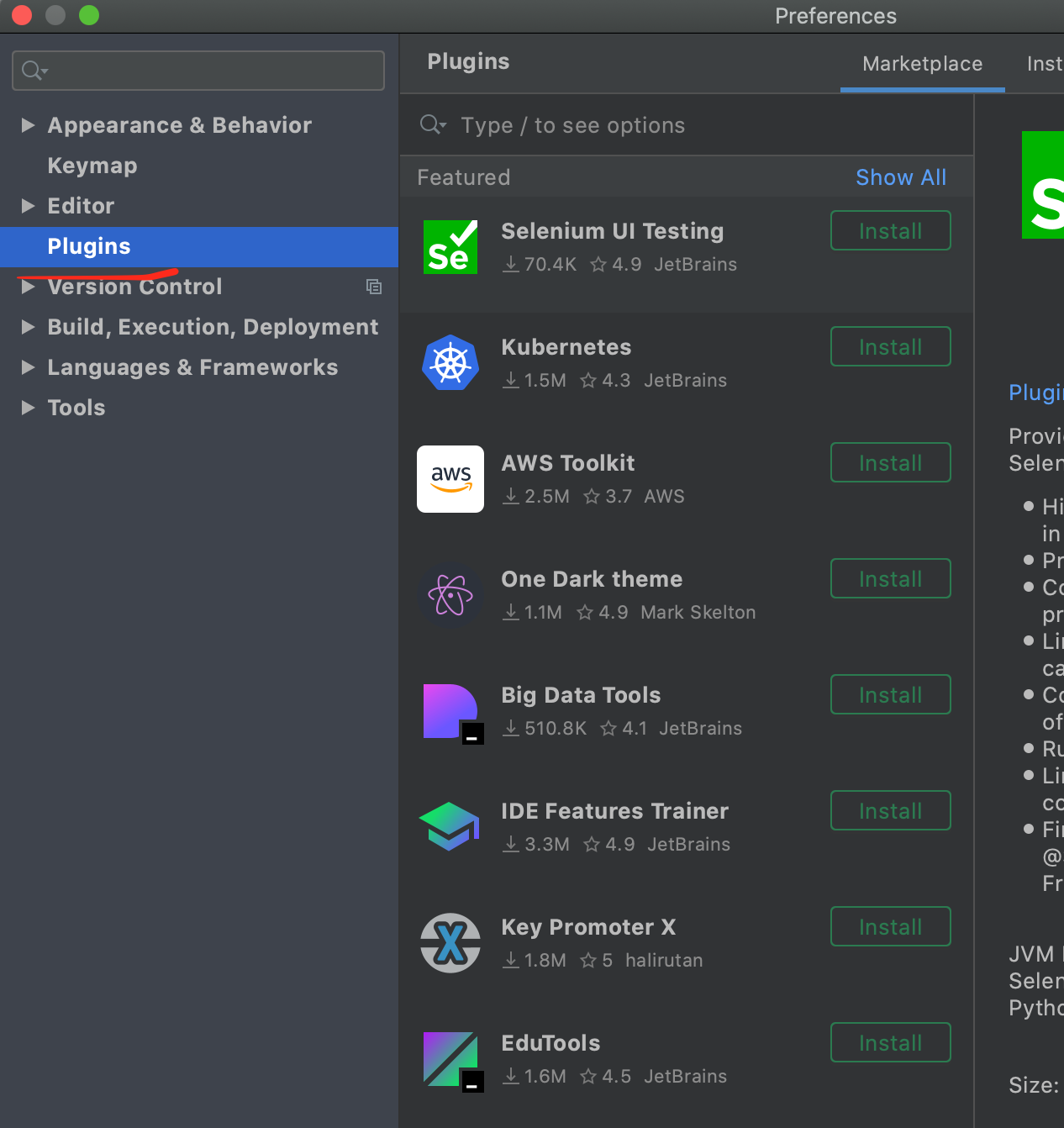Click the plugin search magnifier icon

[433, 125]
